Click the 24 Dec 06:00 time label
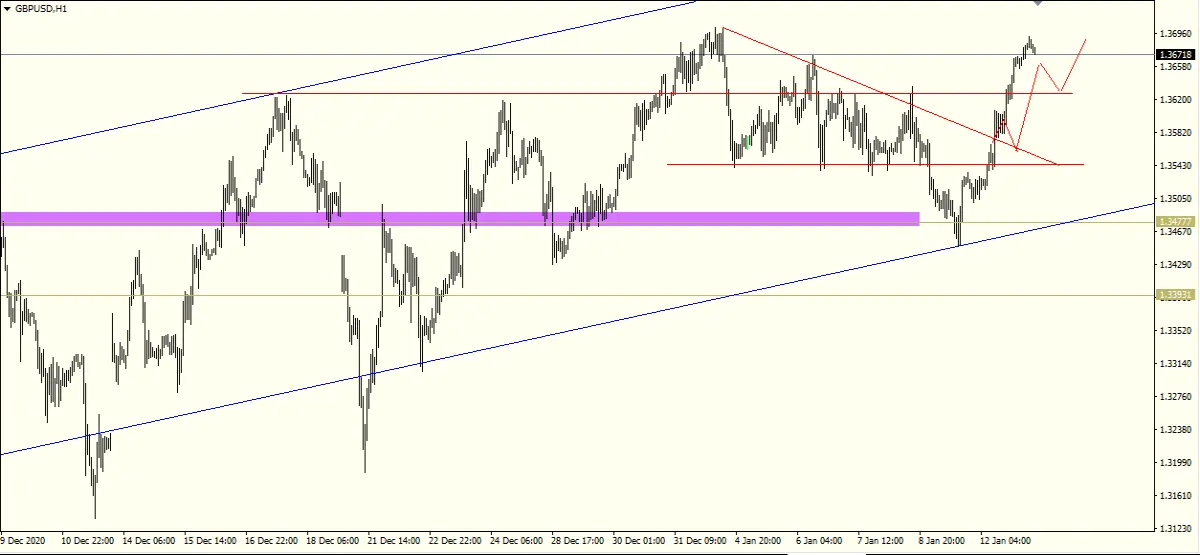This screenshot has height=555, width=1200. click(x=518, y=541)
